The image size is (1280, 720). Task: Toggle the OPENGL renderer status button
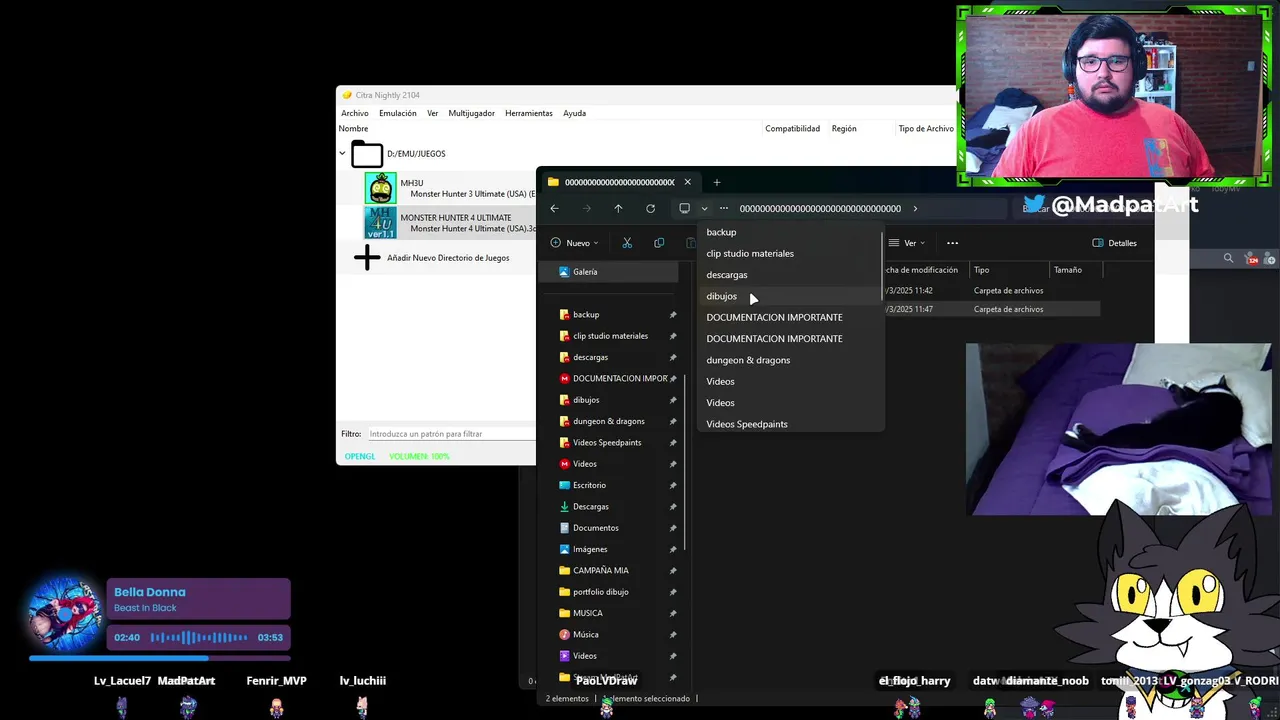pyautogui.click(x=360, y=456)
